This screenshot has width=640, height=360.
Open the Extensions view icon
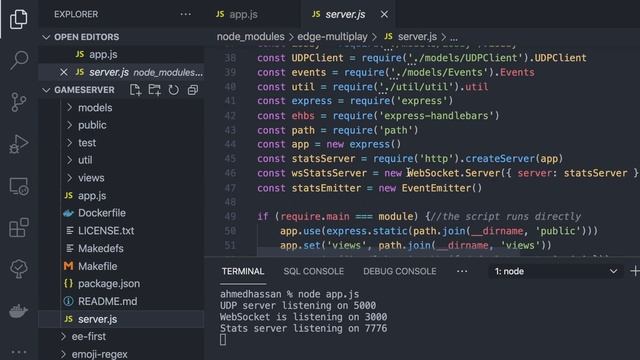pyautogui.click(x=19, y=227)
